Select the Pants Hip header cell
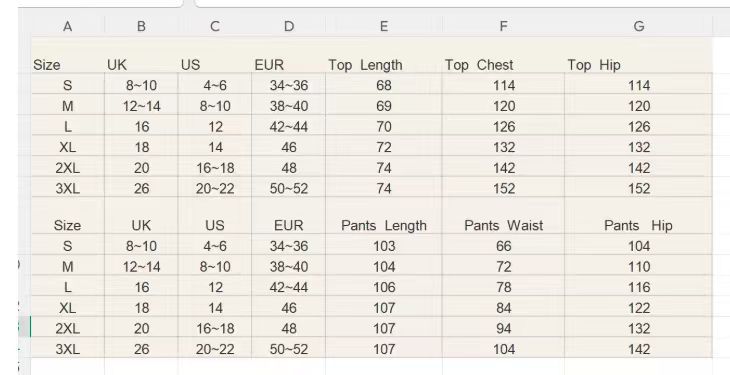Image resolution: width=730 pixels, height=375 pixels. click(x=639, y=225)
